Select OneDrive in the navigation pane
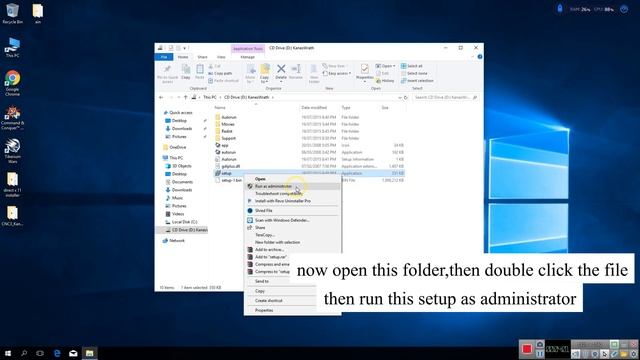 [177, 147]
